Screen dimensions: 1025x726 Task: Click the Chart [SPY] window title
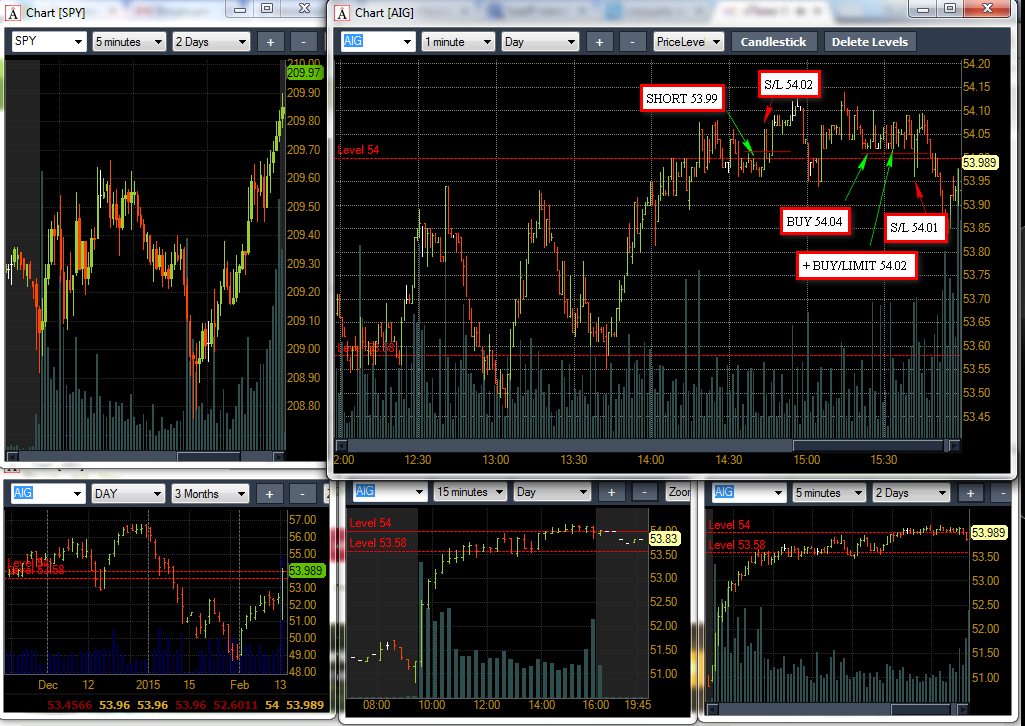click(56, 12)
